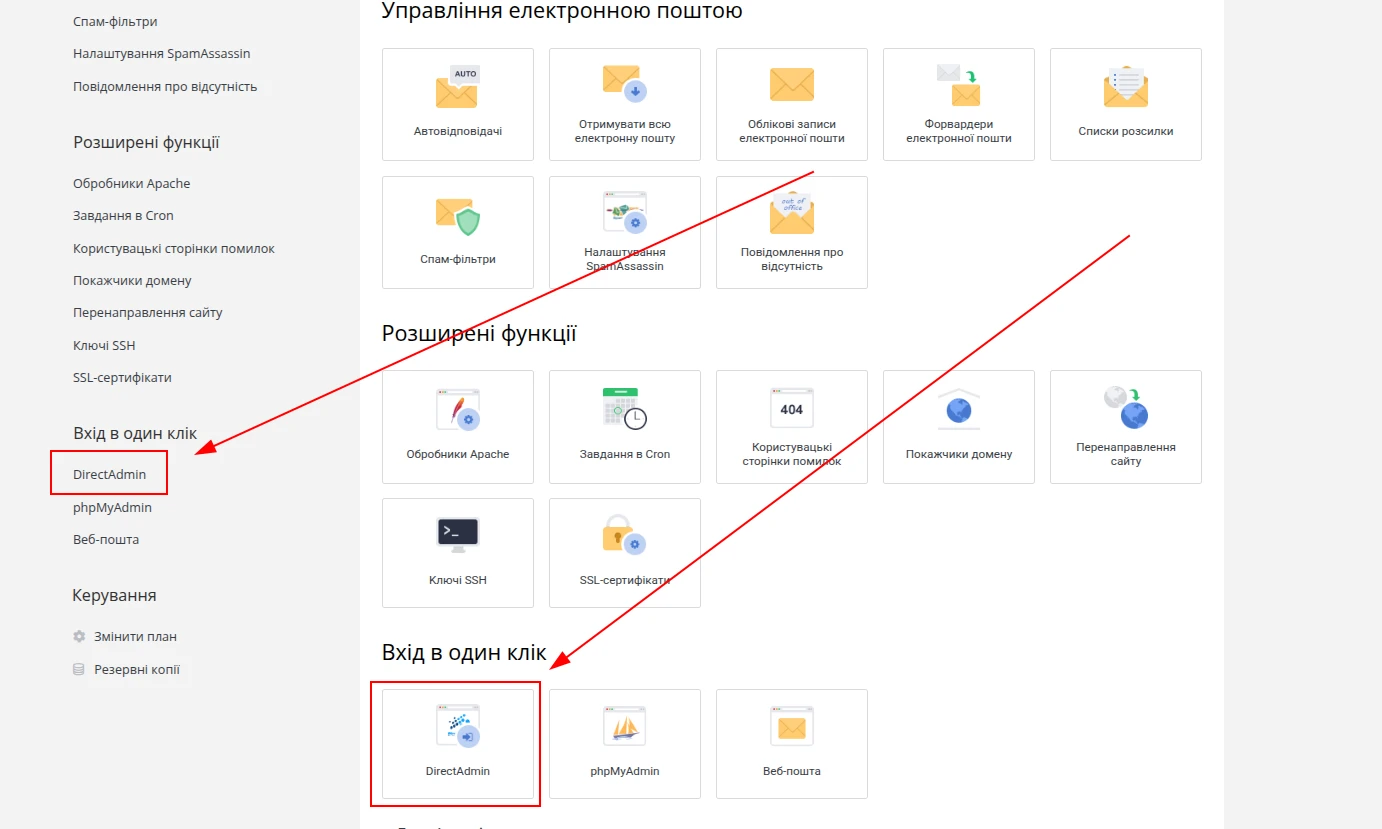Viewport: 1382px width, 829px height.
Task: Open the Покажчики домену globe icon
Action: point(959,409)
